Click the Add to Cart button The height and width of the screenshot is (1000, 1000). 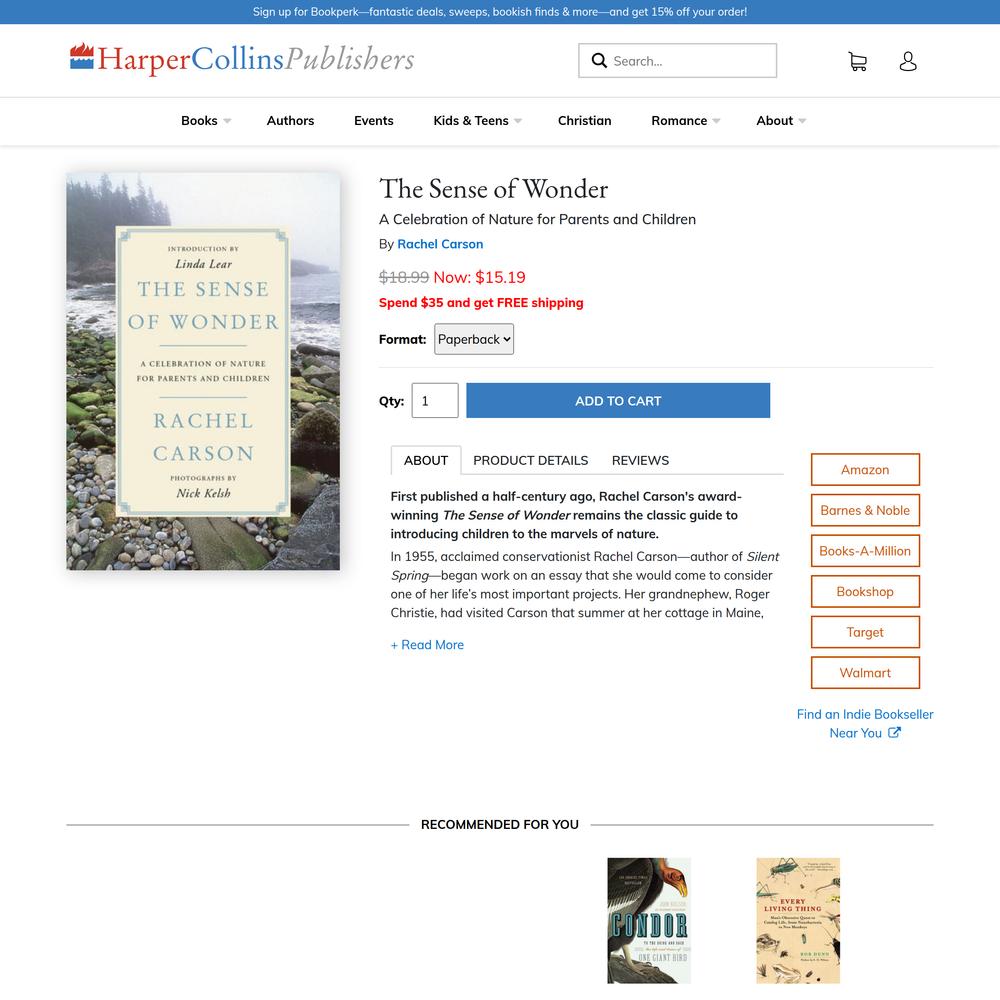coord(618,401)
